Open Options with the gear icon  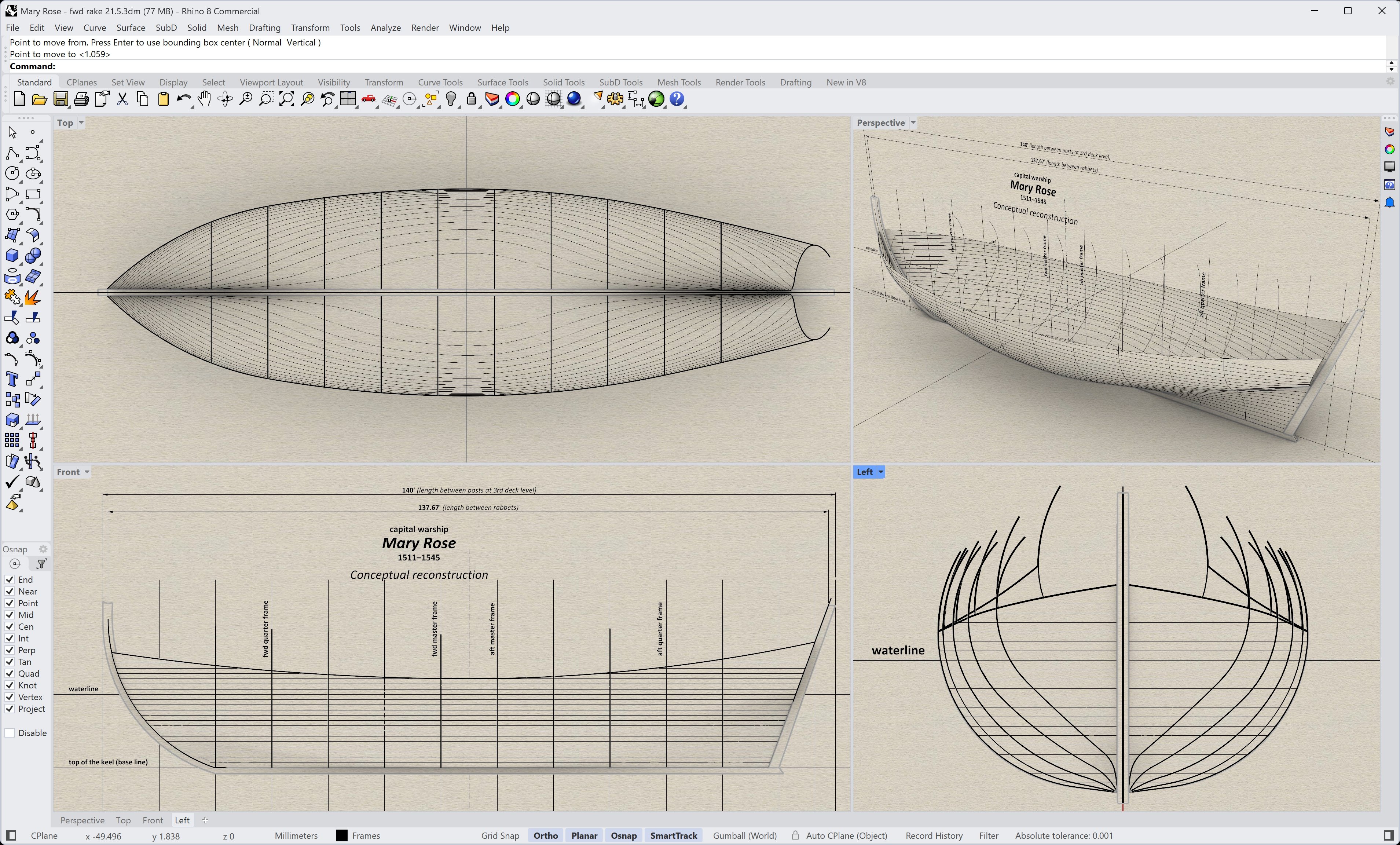615,99
